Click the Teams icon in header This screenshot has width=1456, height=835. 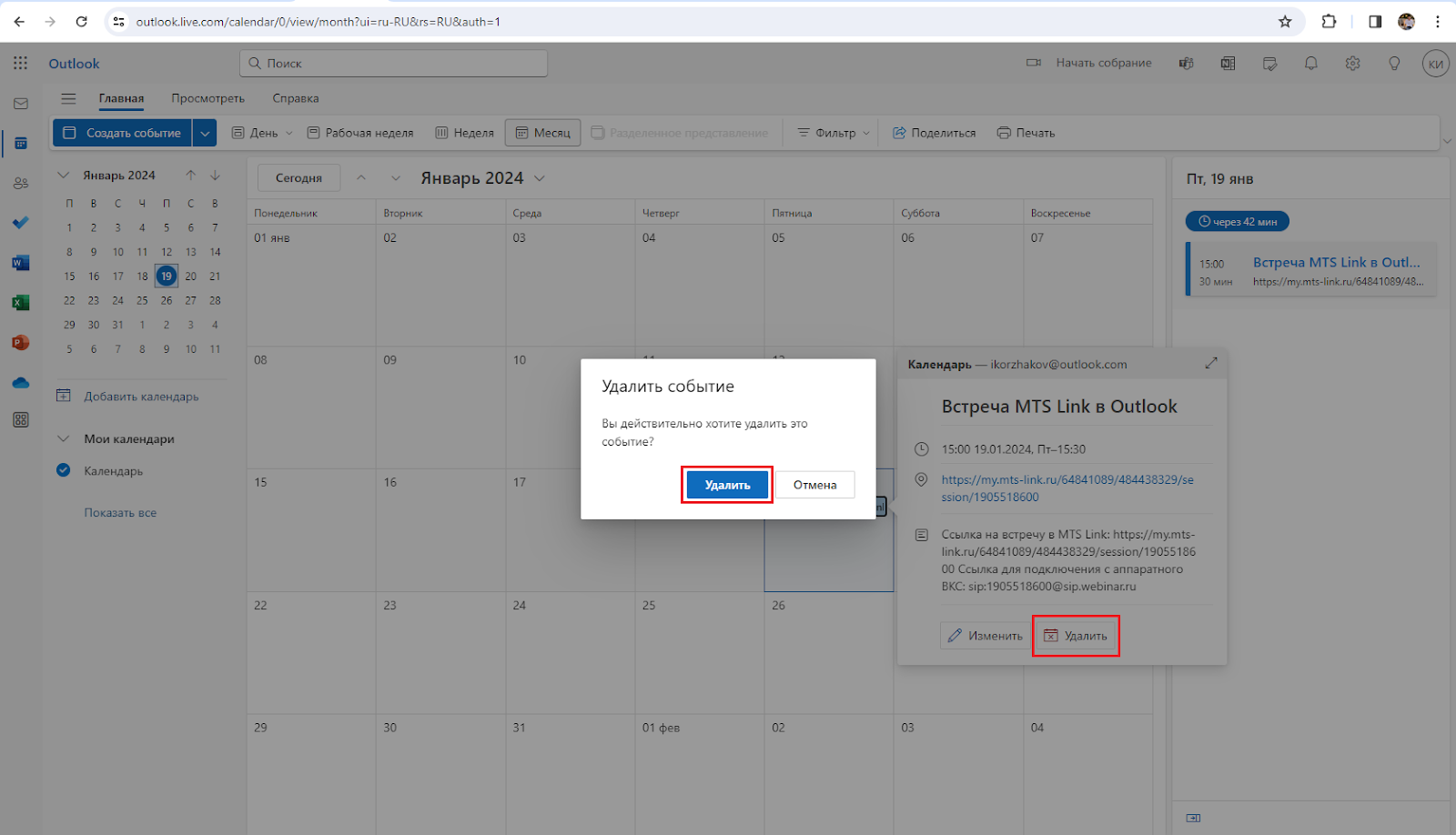(1187, 63)
